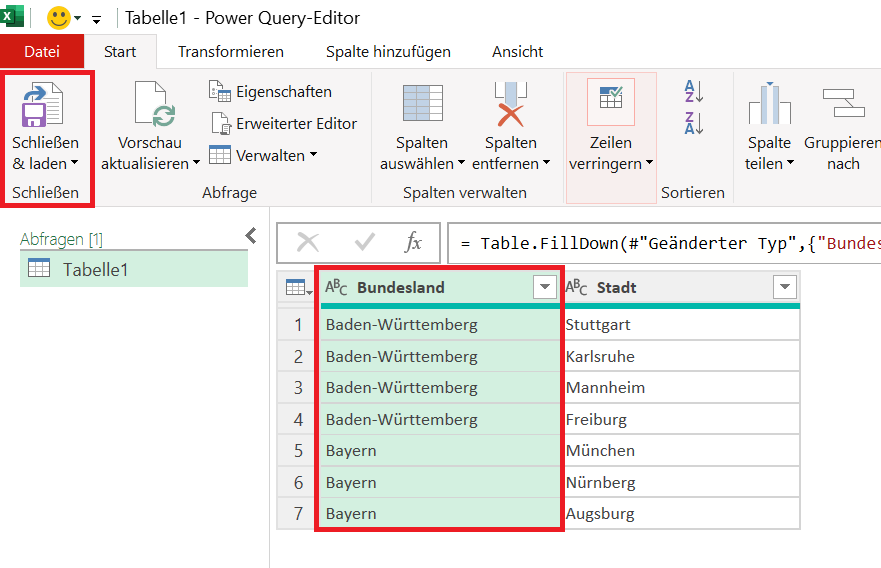This screenshot has height=568, width=881.
Task: Click Spalten auswählen icon
Action: coord(422,104)
